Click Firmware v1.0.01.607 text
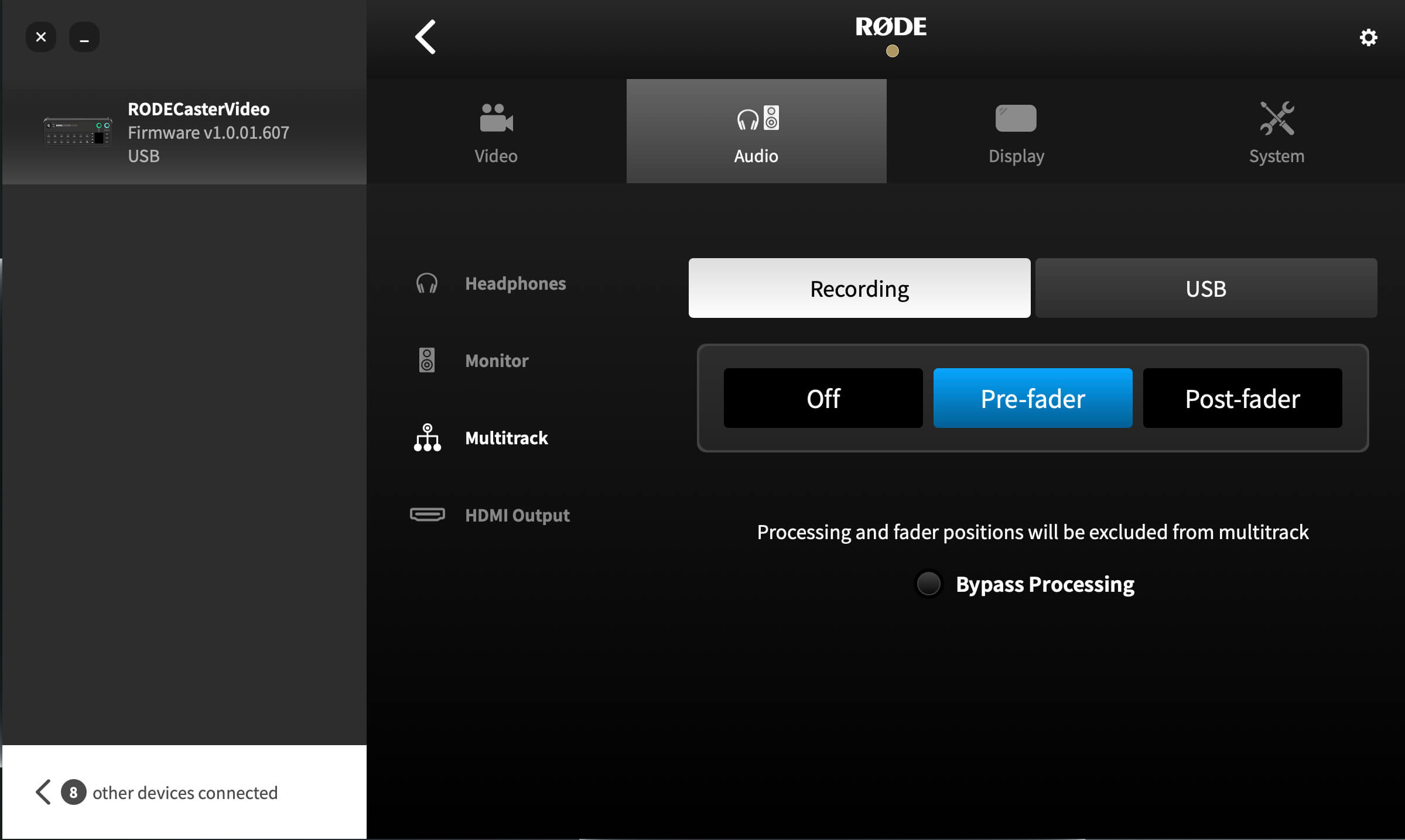This screenshot has width=1405, height=840. tap(208, 132)
